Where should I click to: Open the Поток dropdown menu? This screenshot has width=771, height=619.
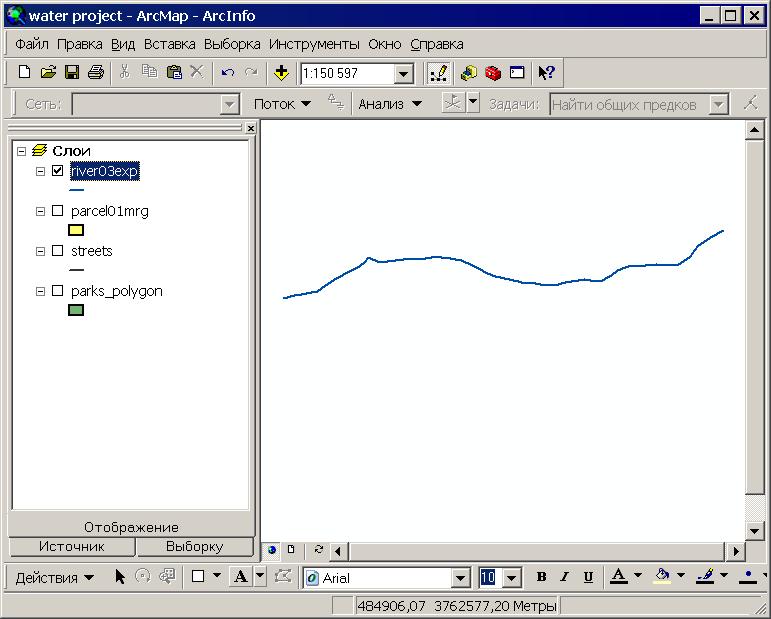tap(282, 104)
